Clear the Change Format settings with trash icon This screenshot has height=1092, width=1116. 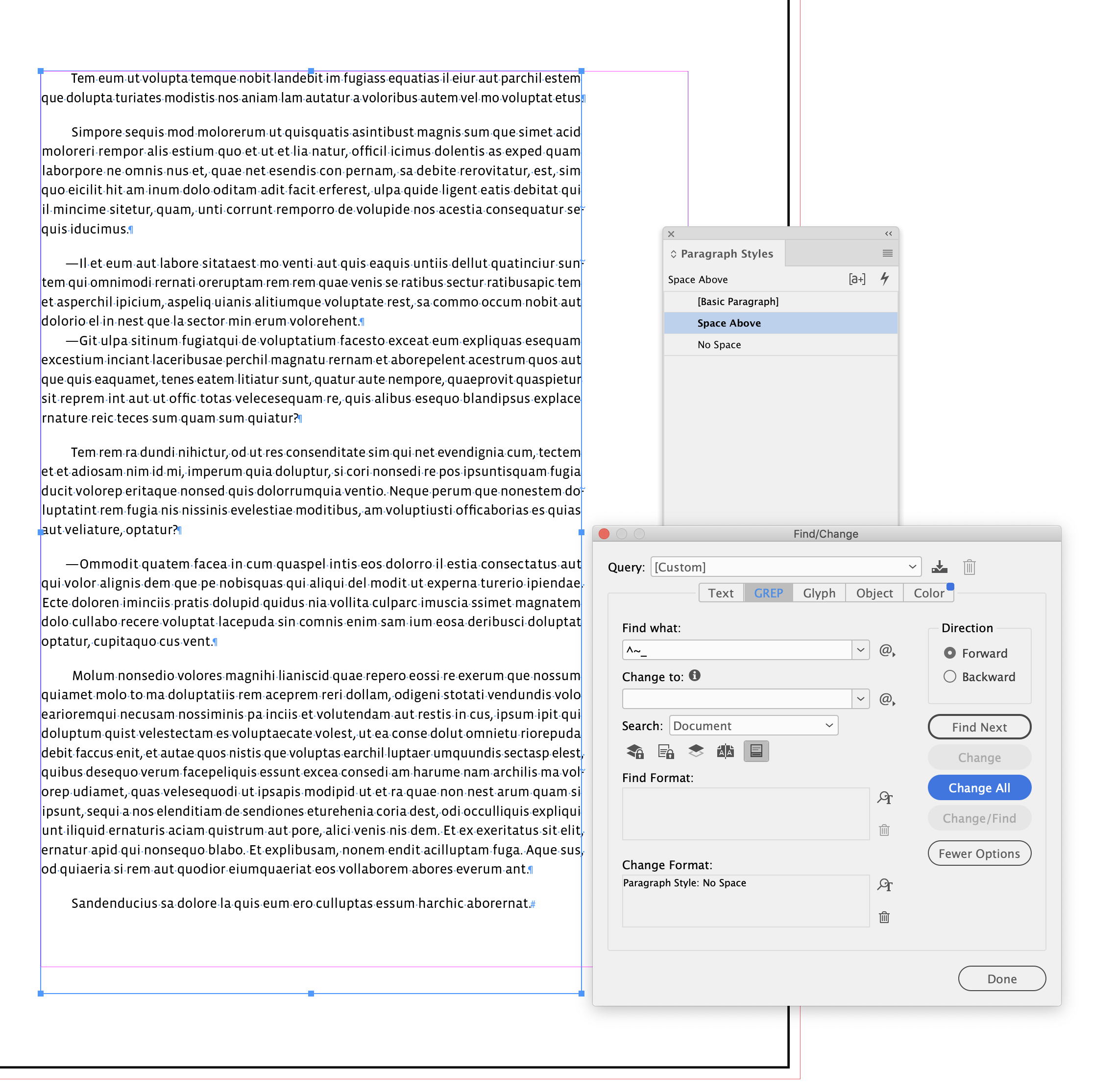point(884,917)
